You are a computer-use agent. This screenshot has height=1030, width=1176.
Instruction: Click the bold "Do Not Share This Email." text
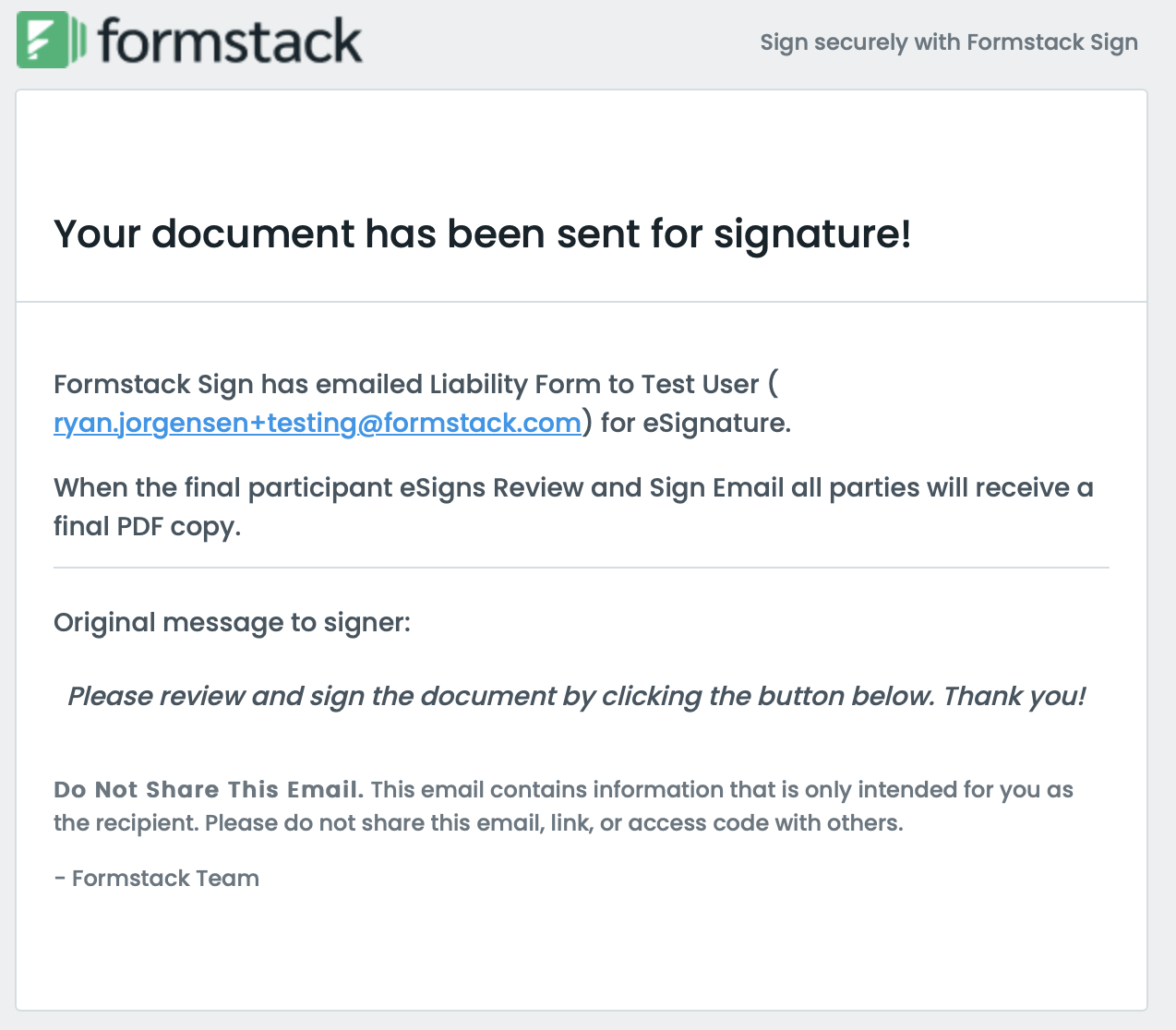point(209,790)
